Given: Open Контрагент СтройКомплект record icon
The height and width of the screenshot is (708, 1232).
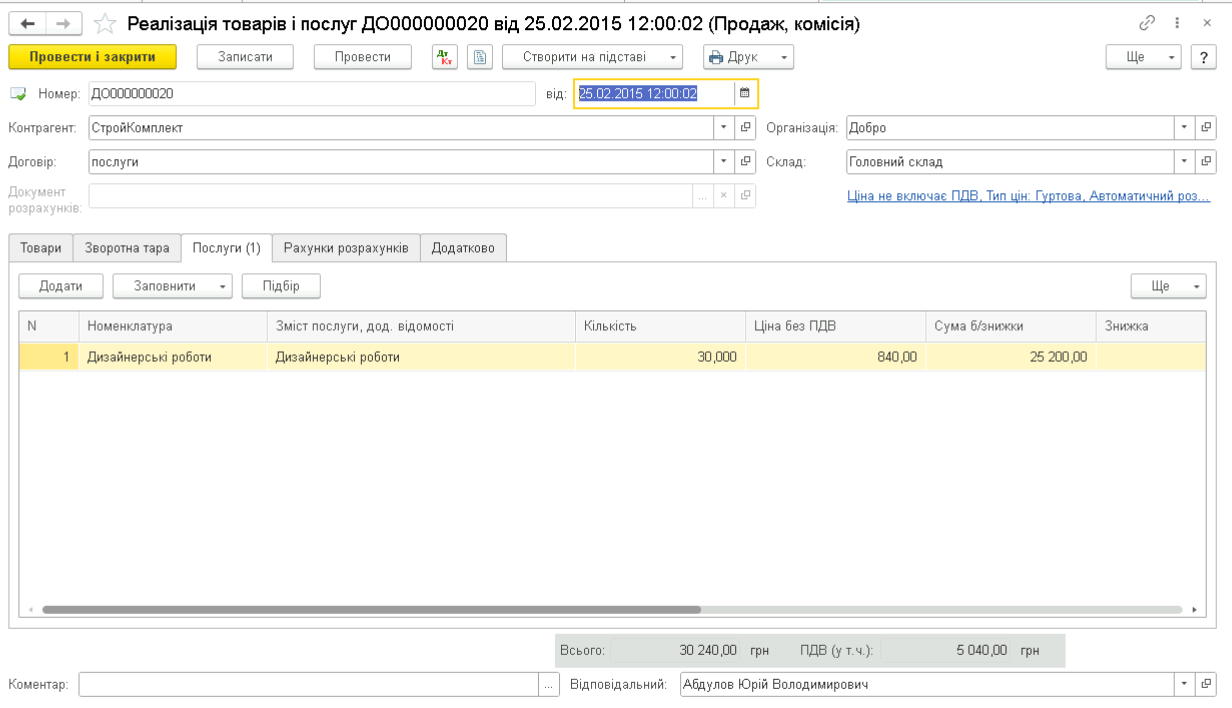Looking at the screenshot, I should pos(746,128).
